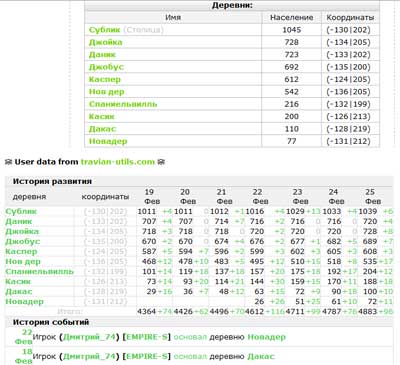Open Даник village in the Деревни table

102,55
